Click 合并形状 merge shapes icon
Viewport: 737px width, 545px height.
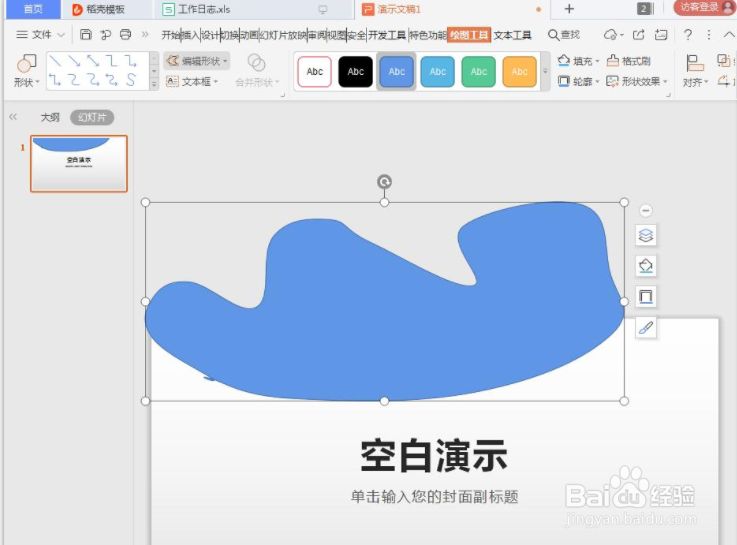(257, 62)
